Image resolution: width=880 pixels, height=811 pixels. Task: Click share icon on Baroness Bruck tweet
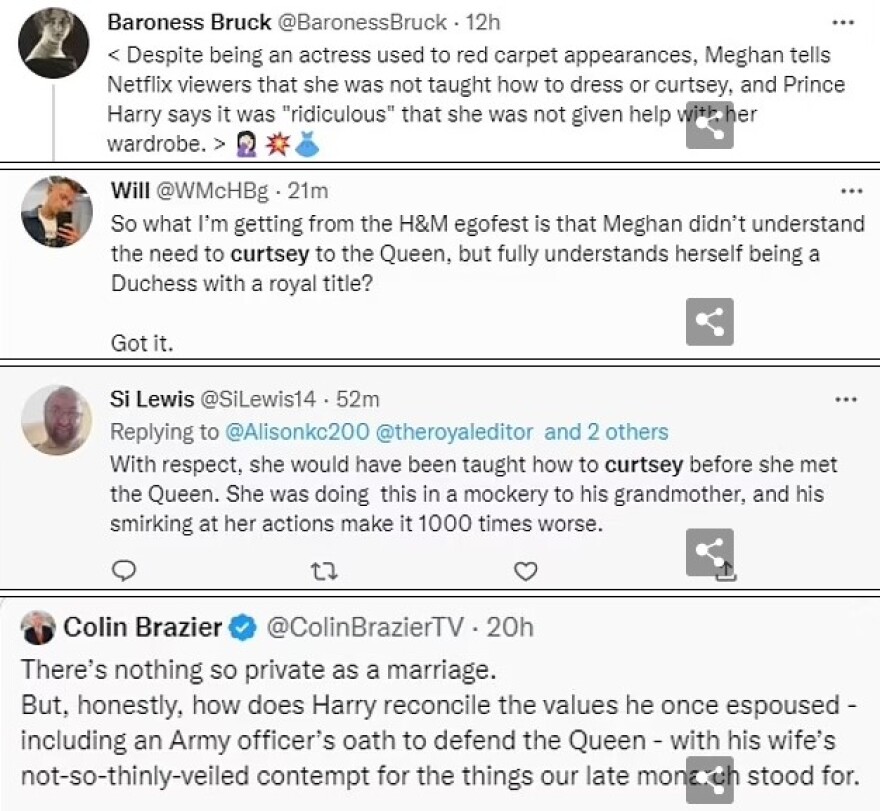coord(709,125)
